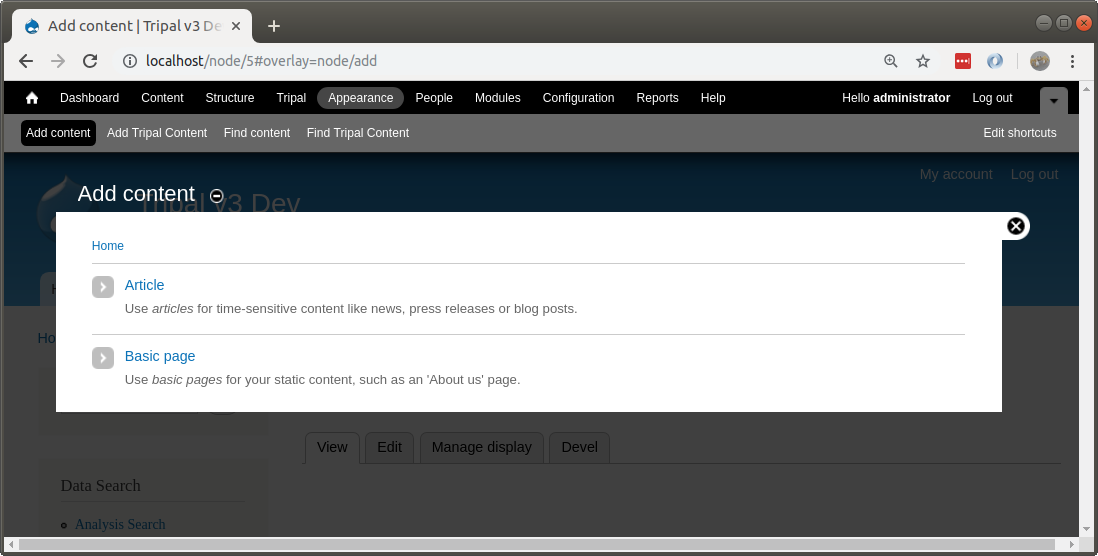
Task: Open a new browser tab
Action: [274, 26]
